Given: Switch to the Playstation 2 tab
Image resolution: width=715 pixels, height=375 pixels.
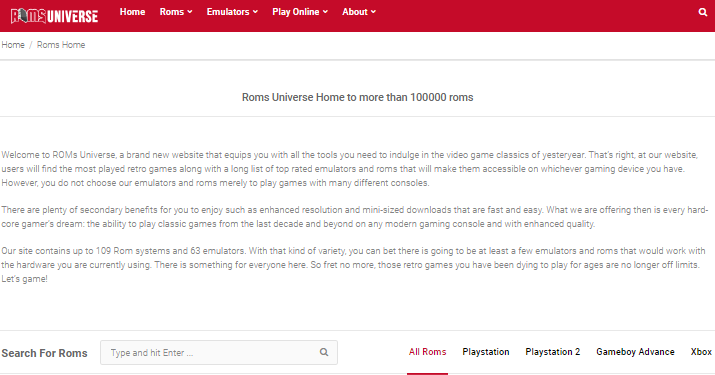Looking at the screenshot, I should coord(553,352).
